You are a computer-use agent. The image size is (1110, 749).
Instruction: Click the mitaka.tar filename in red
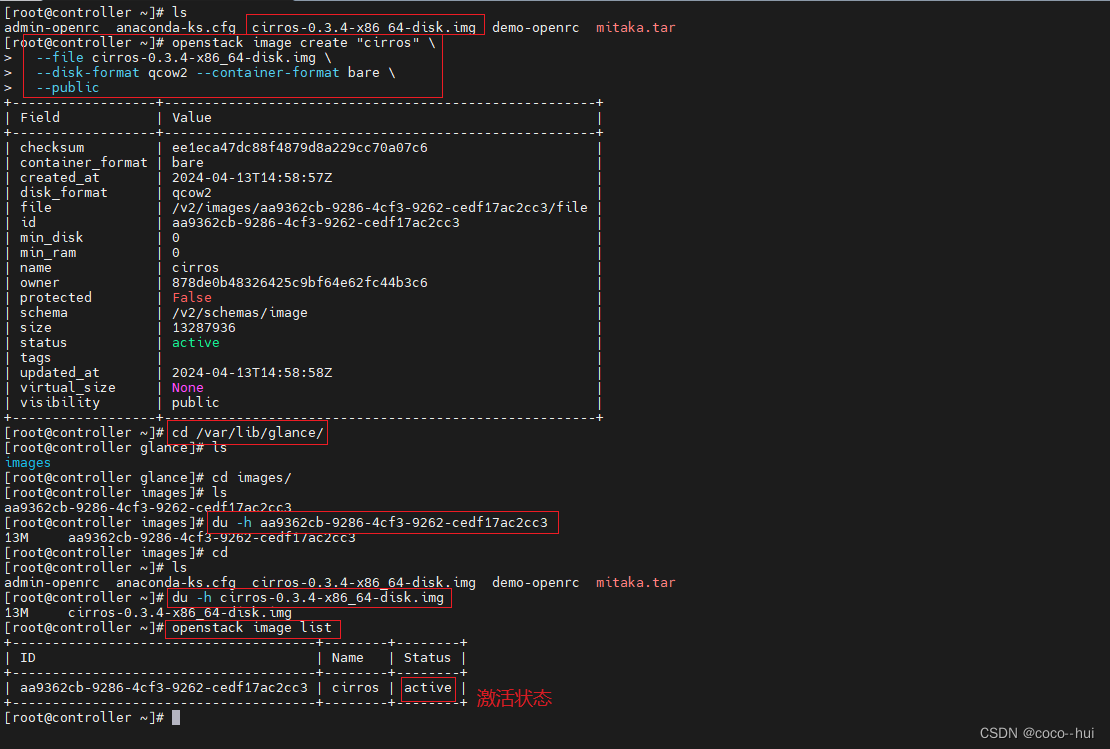tap(635, 27)
